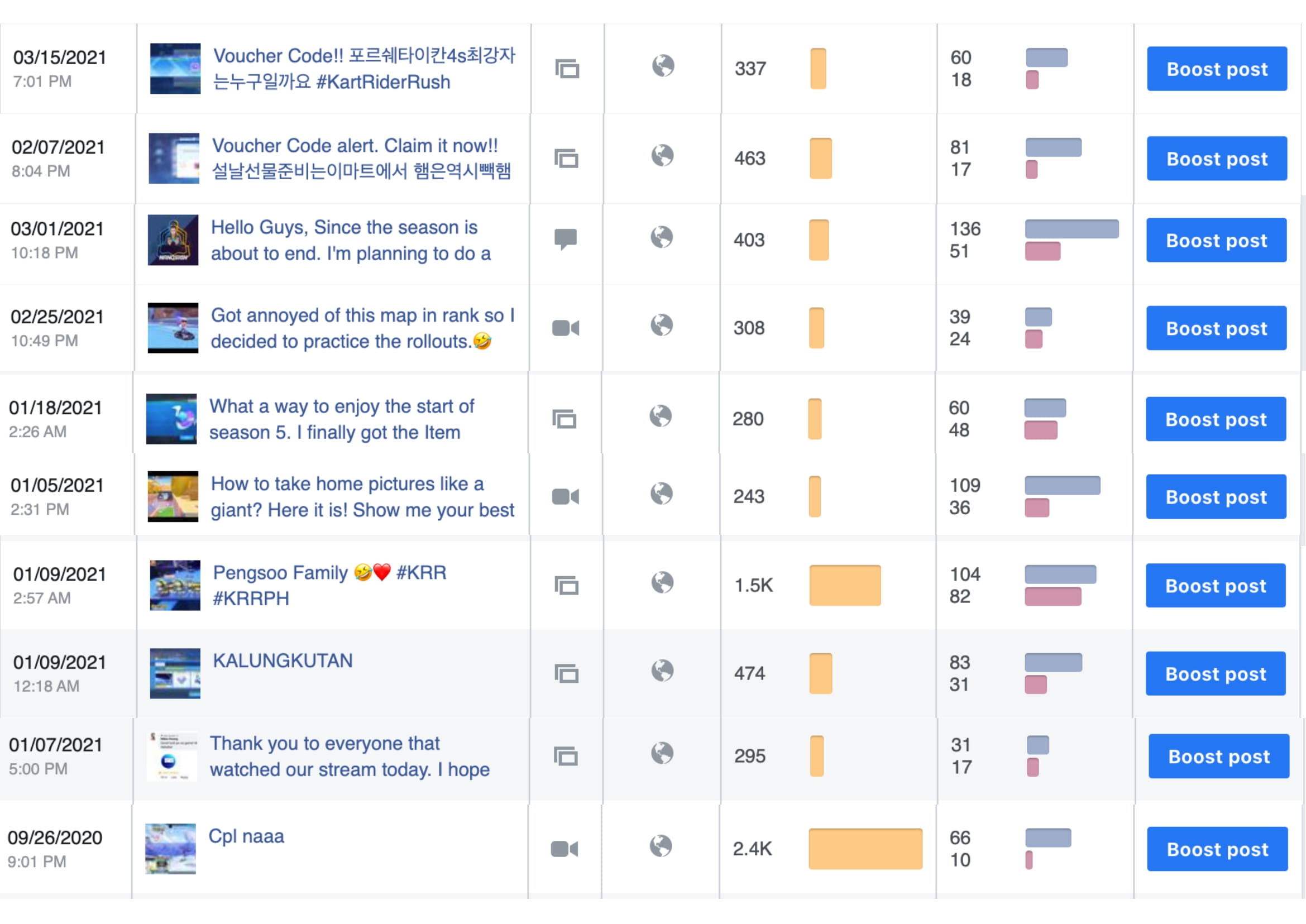1306x924 pixels.
Task: Open the Pengsoo Family #KRR post link
Action: (x=329, y=586)
